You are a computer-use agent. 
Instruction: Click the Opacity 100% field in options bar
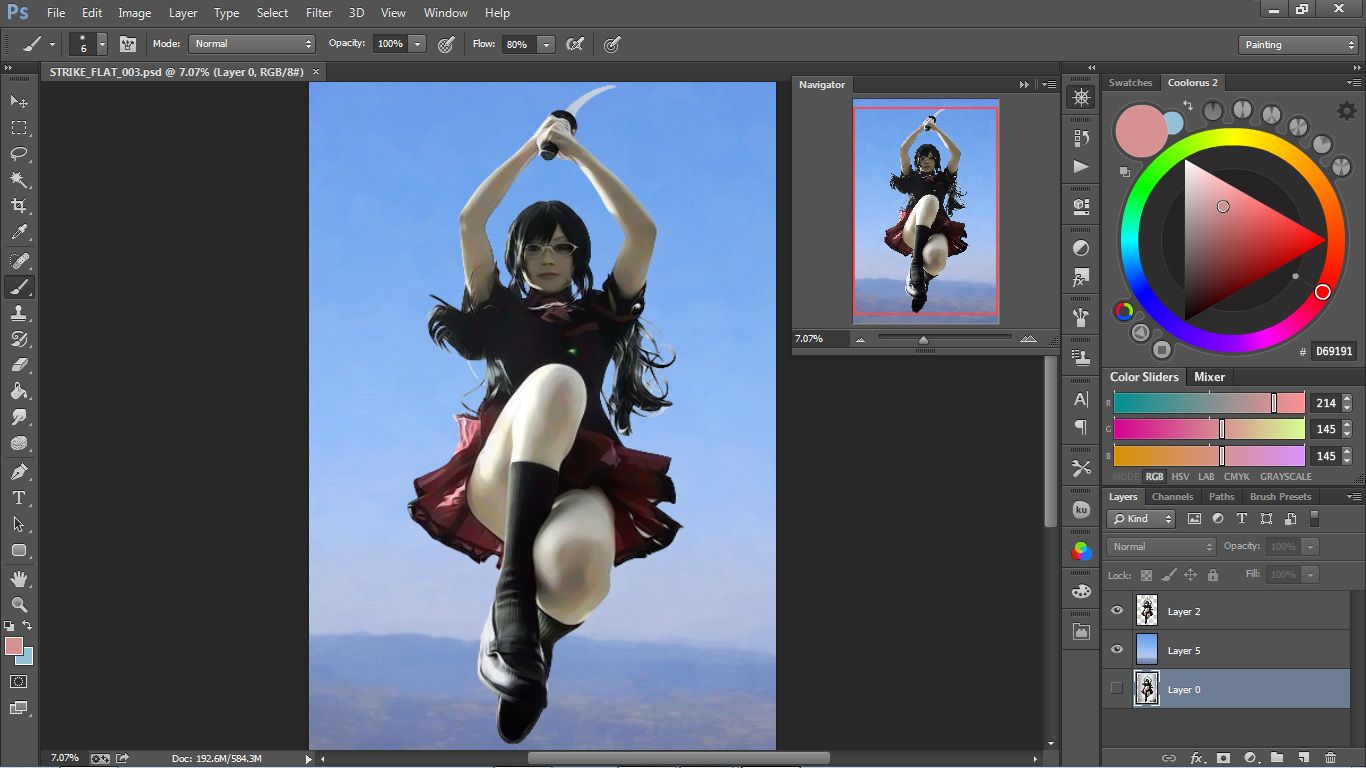point(390,44)
